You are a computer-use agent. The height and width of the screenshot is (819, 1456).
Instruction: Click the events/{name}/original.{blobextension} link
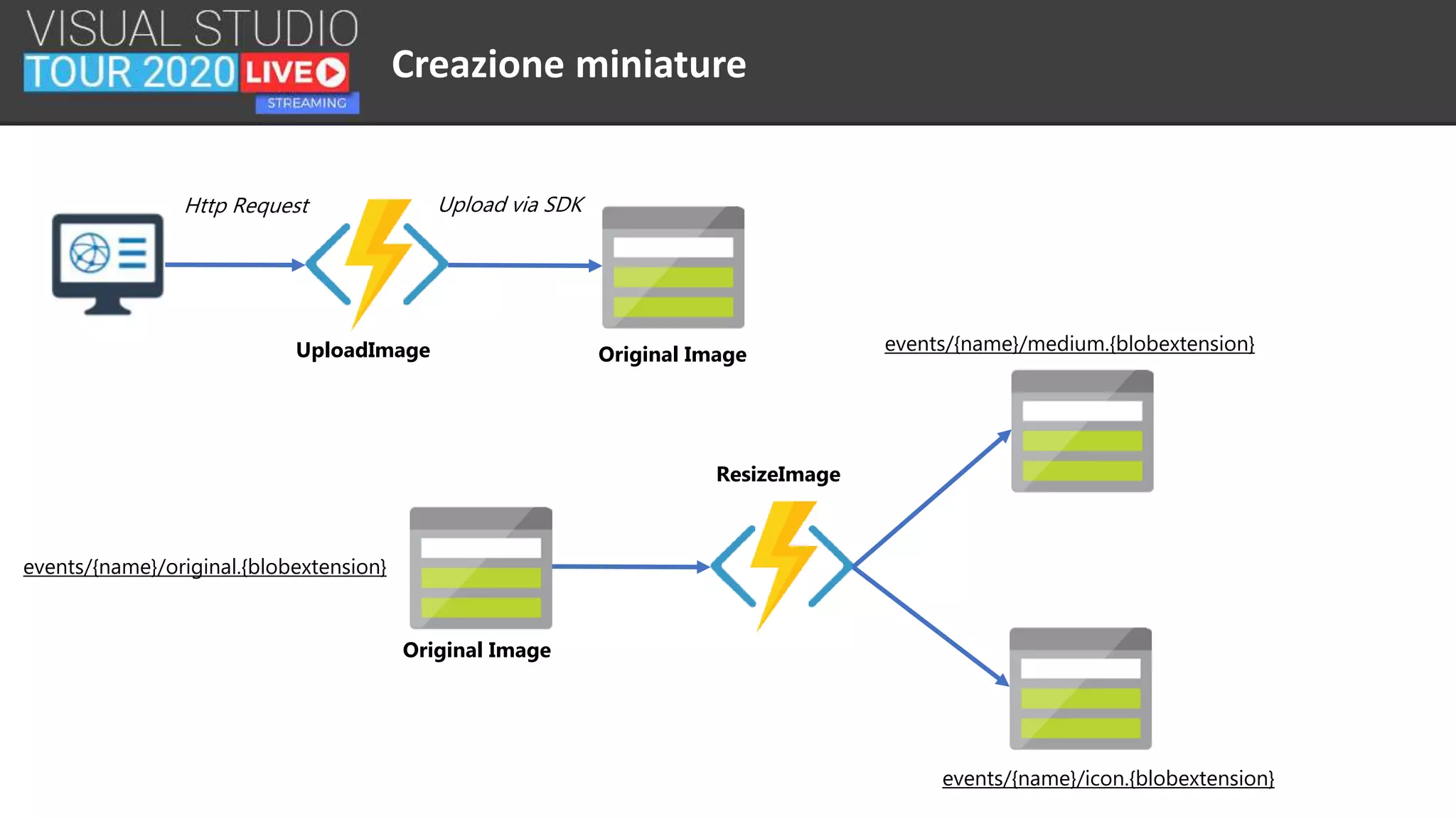point(205,567)
